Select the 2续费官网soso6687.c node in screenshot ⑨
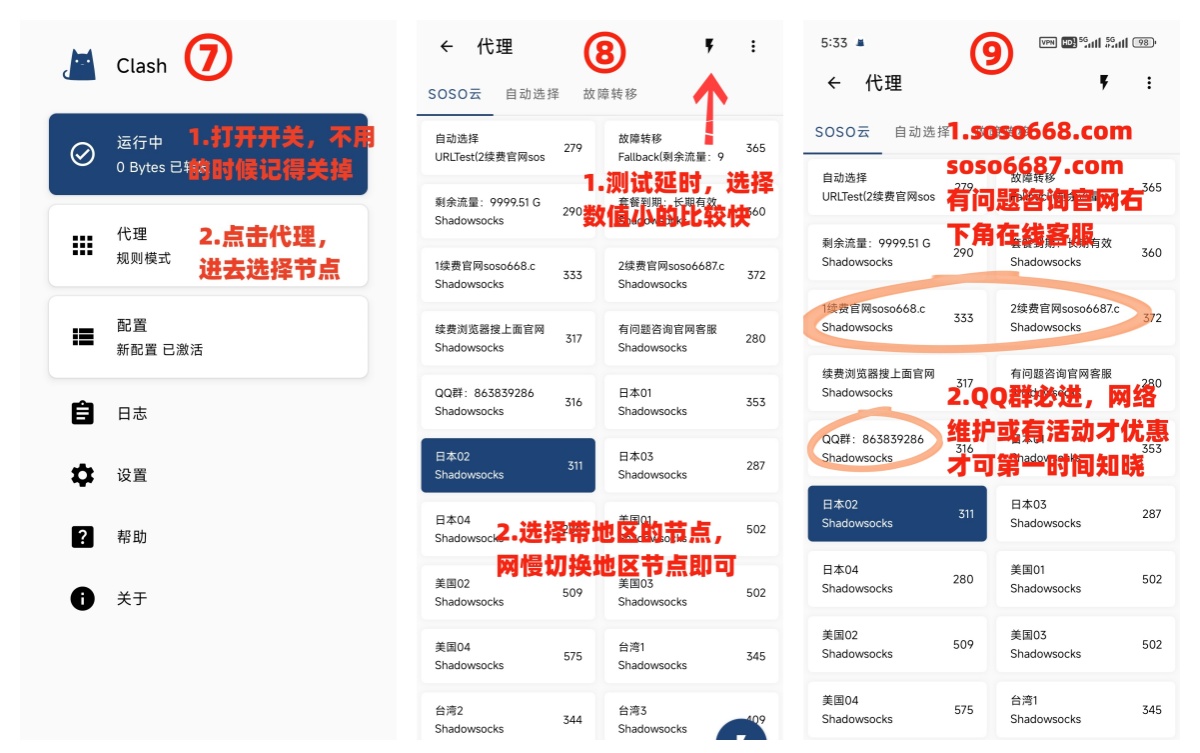Image resolution: width=1200 pixels, height=753 pixels. [x=1085, y=318]
